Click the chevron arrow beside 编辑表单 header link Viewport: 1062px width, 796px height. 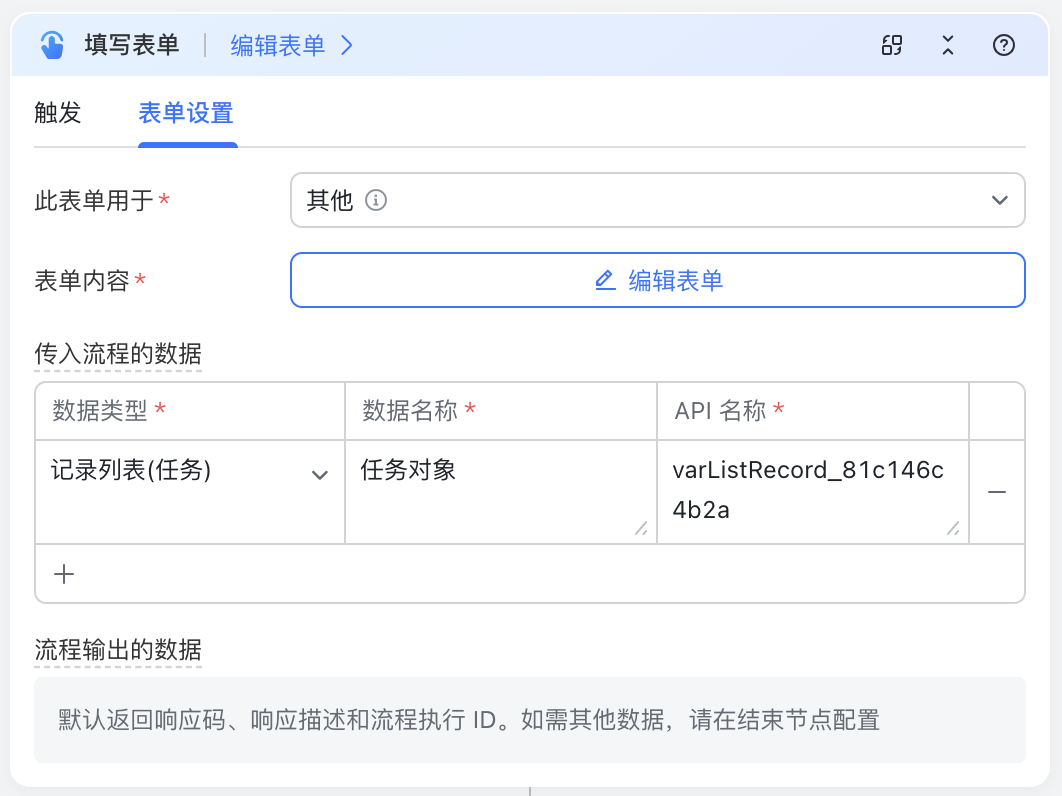pyautogui.click(x=347, y=45)
